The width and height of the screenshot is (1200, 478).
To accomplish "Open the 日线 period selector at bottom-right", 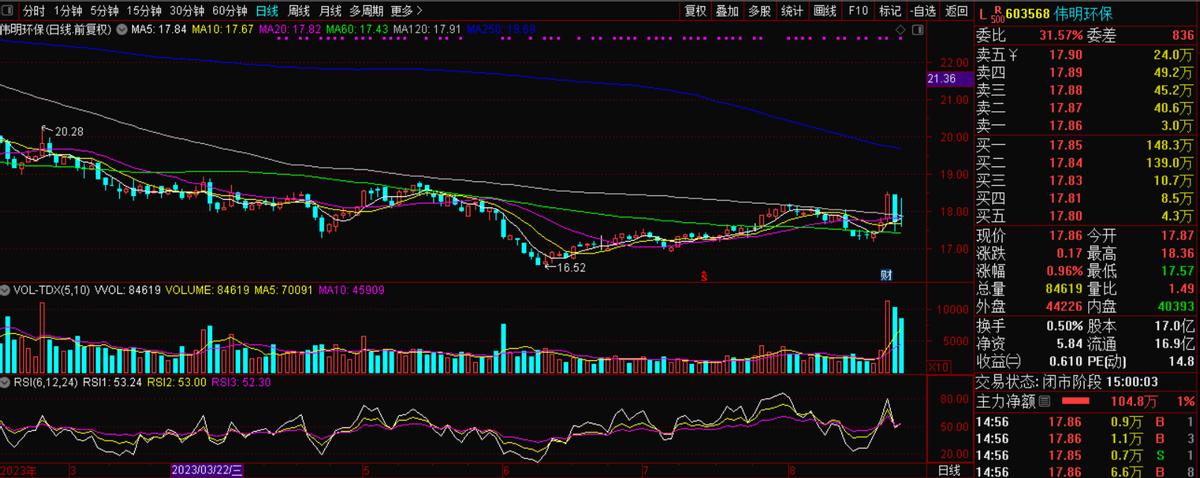I will [948, 470].
